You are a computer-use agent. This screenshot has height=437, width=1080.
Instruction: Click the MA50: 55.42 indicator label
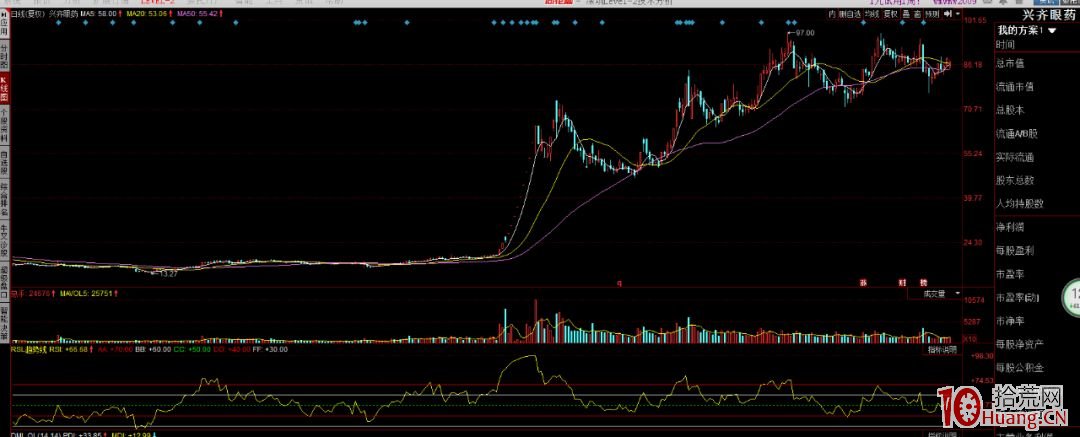[x=197, y=14]
